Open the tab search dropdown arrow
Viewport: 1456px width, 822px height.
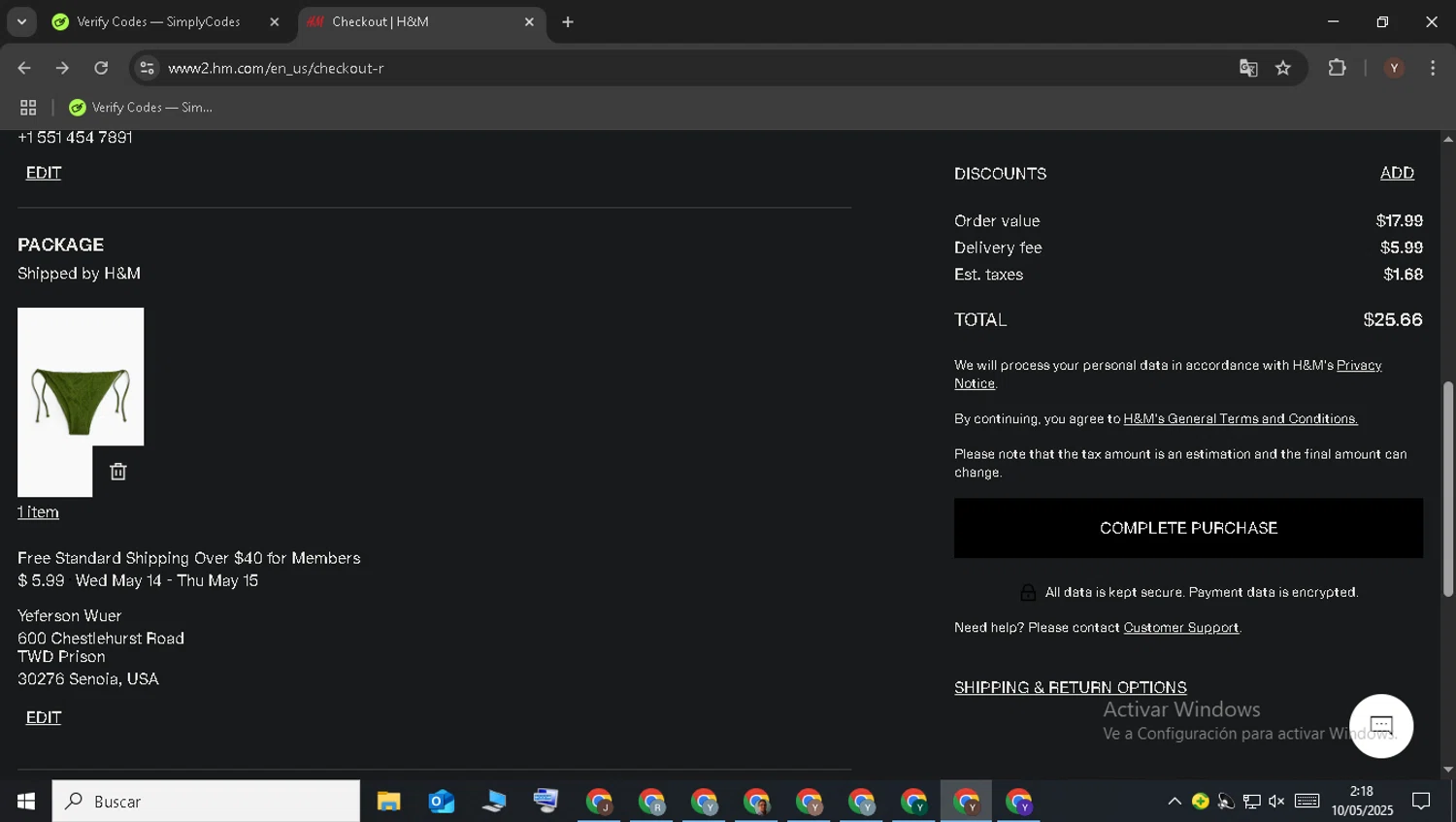coord(20,21)
